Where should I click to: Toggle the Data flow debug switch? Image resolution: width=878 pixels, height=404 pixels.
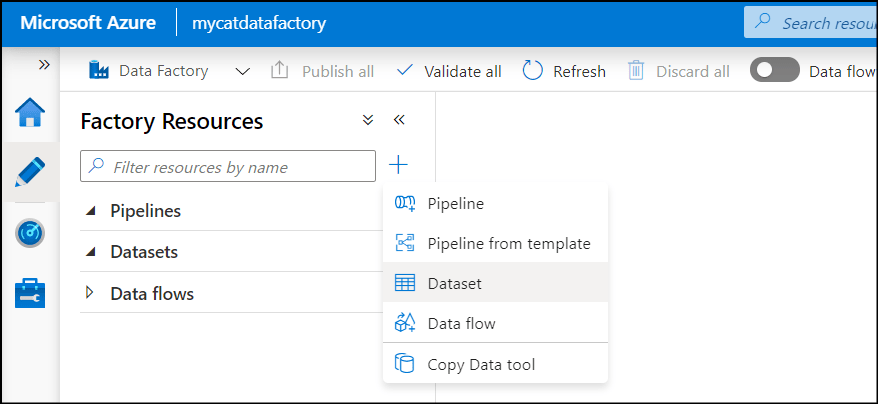(x=774, y=70)
